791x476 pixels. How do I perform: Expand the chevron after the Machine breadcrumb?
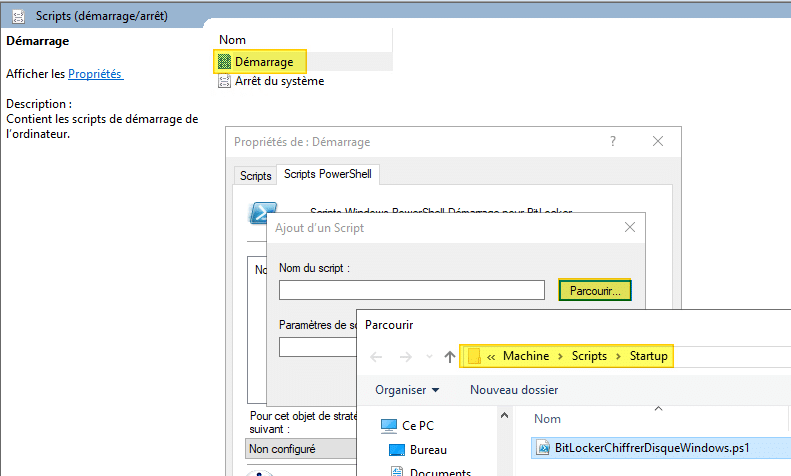pos(560,356)
